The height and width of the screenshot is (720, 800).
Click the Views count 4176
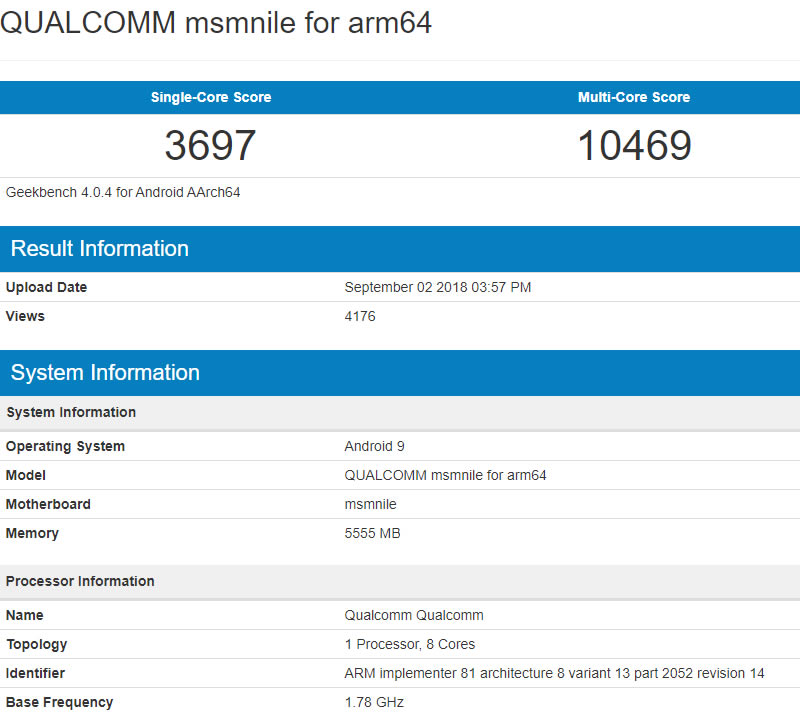(360, 316)
